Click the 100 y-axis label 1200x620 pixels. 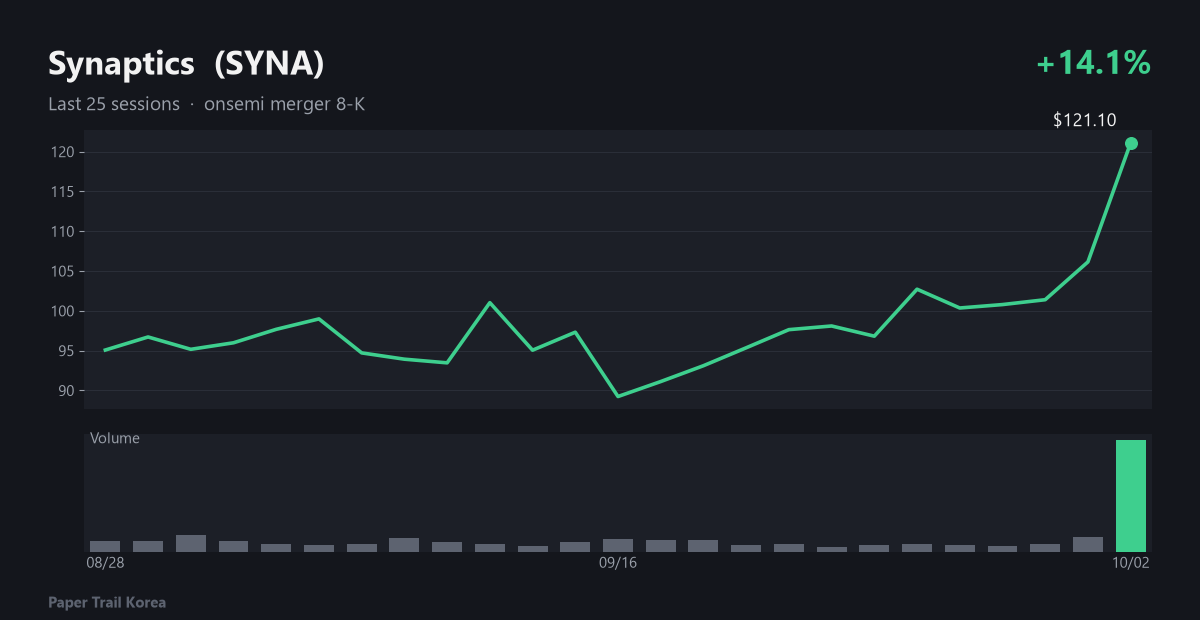[62, 311]
